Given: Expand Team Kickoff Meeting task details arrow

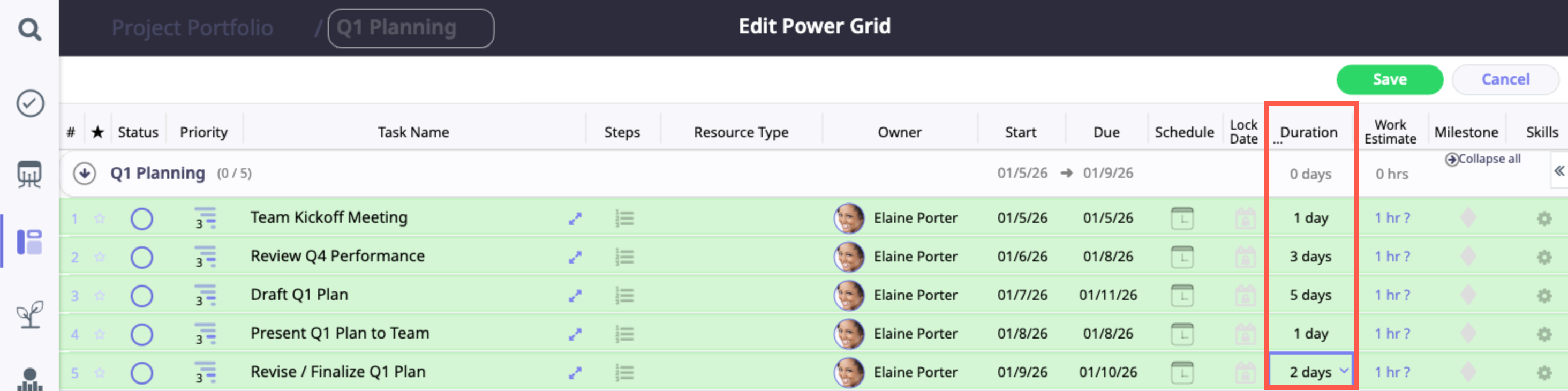Looking at the screenshot, I should [x=575, y=219].
